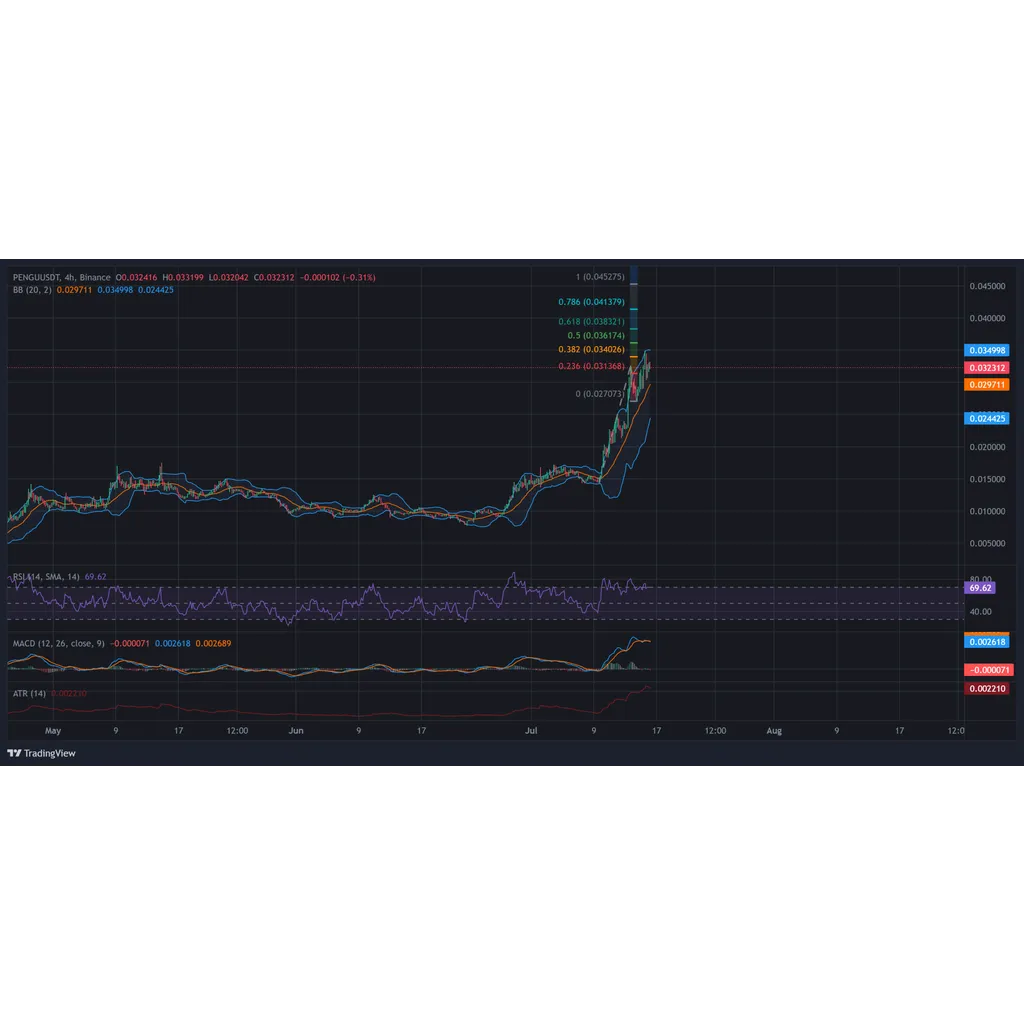The height and width of the screenshot is (1024, 1024).
Task: Select the PENGUUSDT, 4h, Binance symbol title
Action: pyautogui.click(x=61, y=278)
